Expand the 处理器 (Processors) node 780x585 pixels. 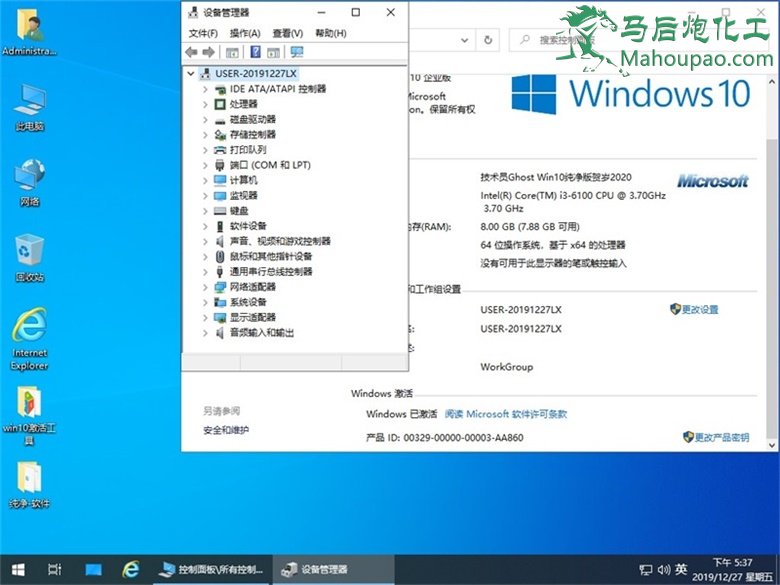point(206,104)
